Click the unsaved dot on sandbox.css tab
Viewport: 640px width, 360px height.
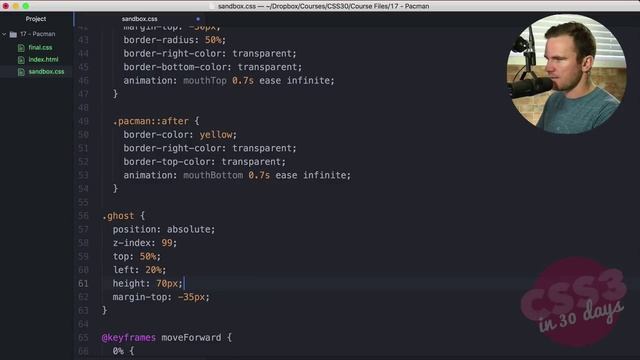tap(198, 19)
